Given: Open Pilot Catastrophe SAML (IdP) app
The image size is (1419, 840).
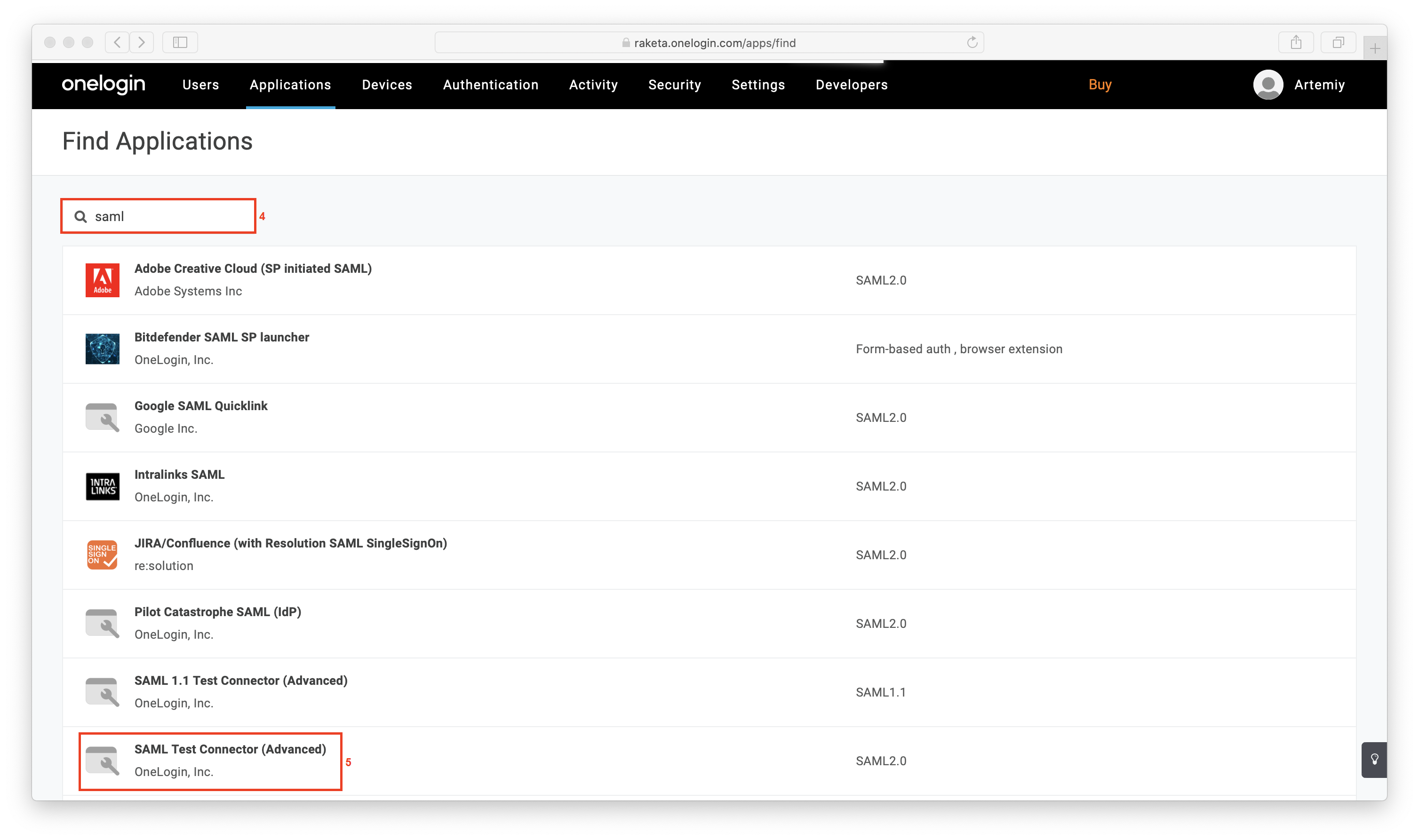Looking at the screenshot, I should (217, 612).
